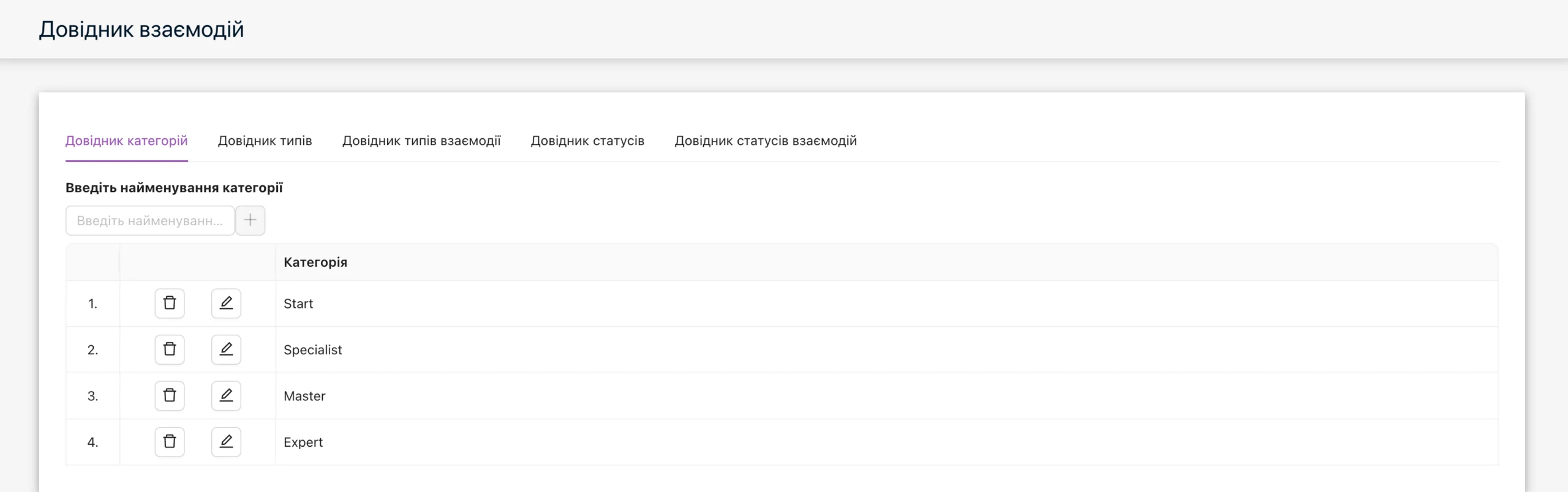Viewport: 1568px width, 492px height.
Task: Select row number 2.
Action: 92,350
